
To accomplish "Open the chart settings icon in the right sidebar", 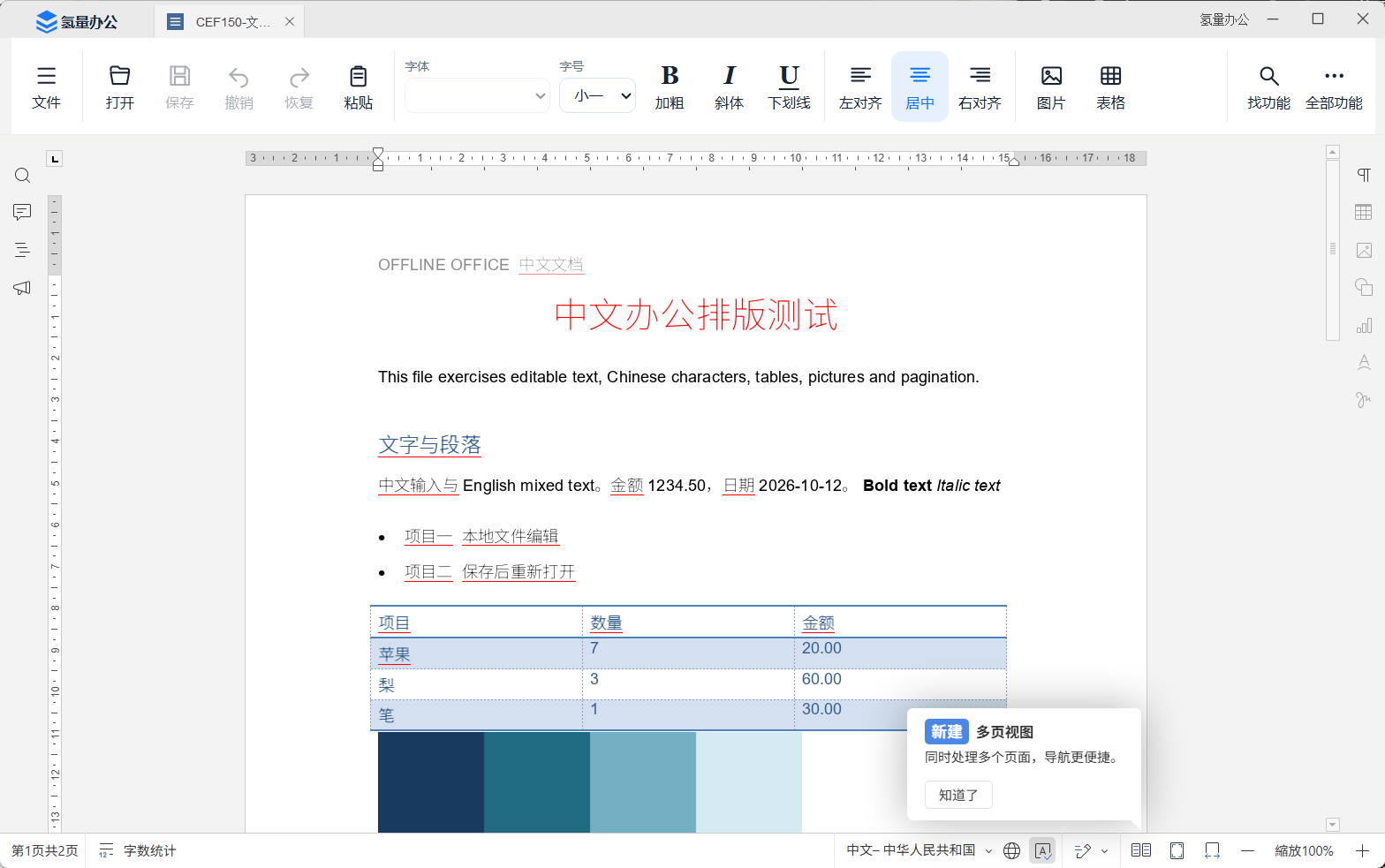I will pyautogui.click(x=1364, y=325).
